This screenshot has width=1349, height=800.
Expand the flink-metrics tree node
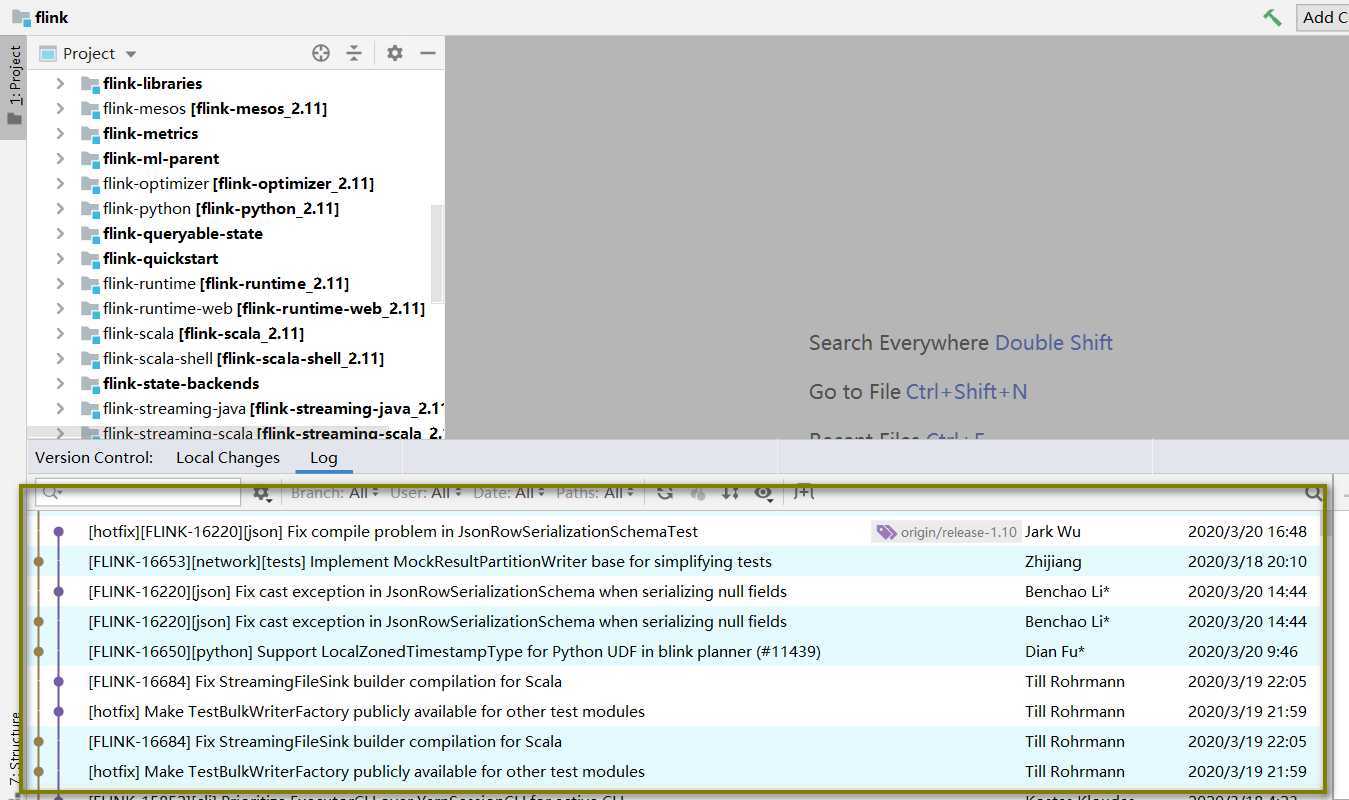[x=60, y=134]
